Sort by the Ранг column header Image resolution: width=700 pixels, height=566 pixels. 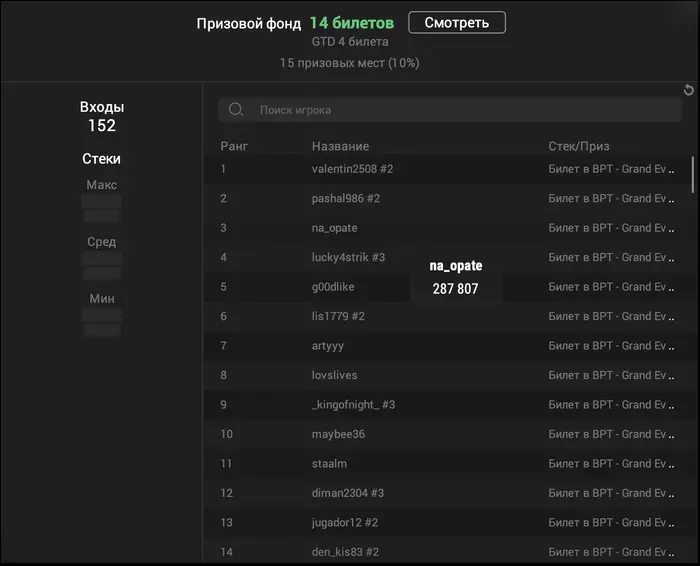coord(234,147)
